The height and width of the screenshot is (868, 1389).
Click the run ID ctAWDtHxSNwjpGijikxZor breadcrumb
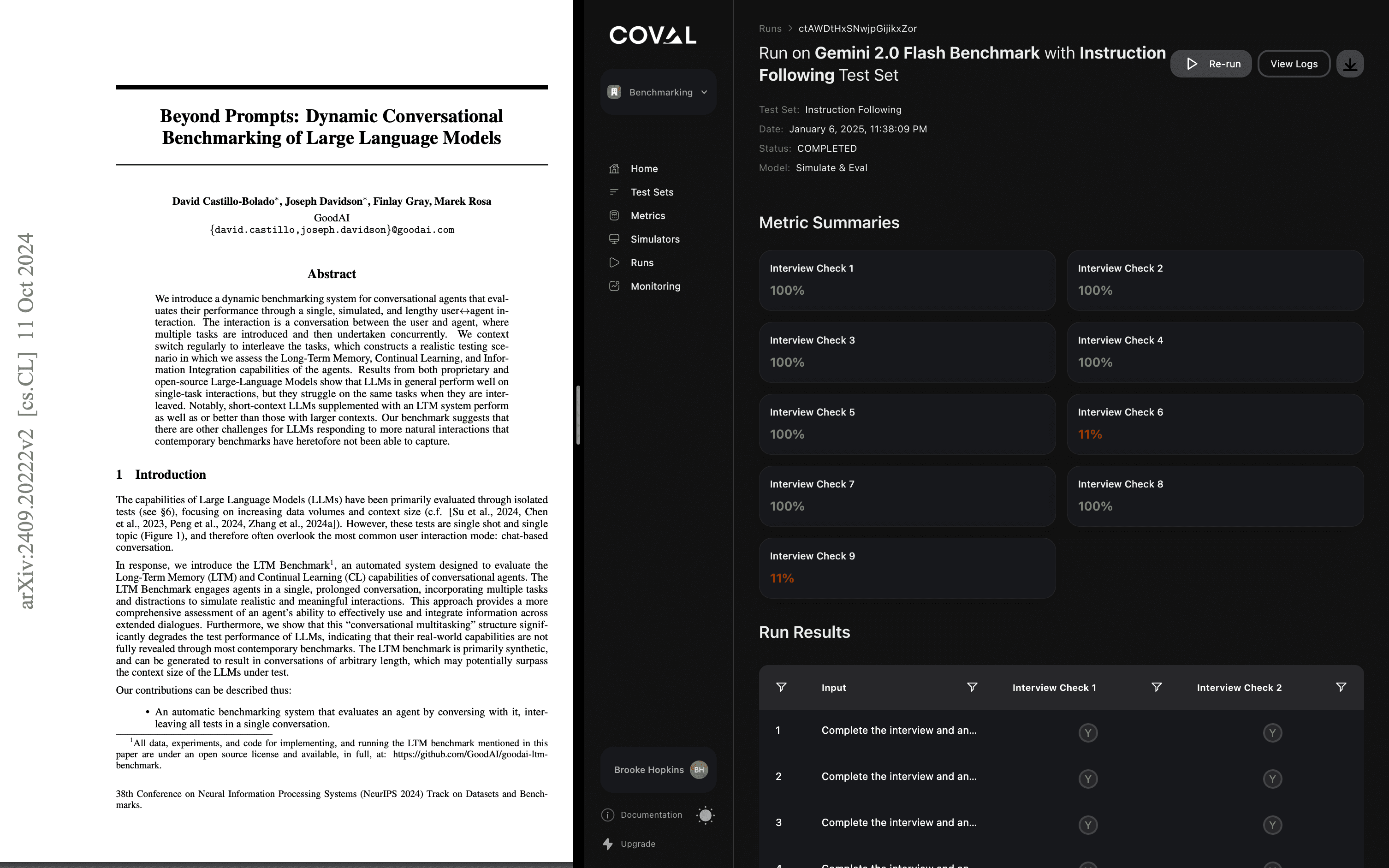tap(857, 28)
